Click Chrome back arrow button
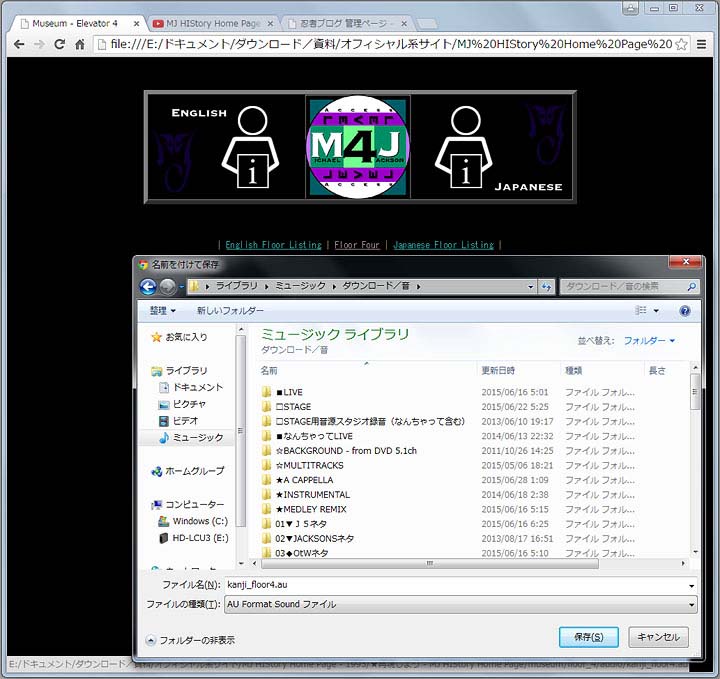This screenshot has height=679, width=720. (19, 44)
